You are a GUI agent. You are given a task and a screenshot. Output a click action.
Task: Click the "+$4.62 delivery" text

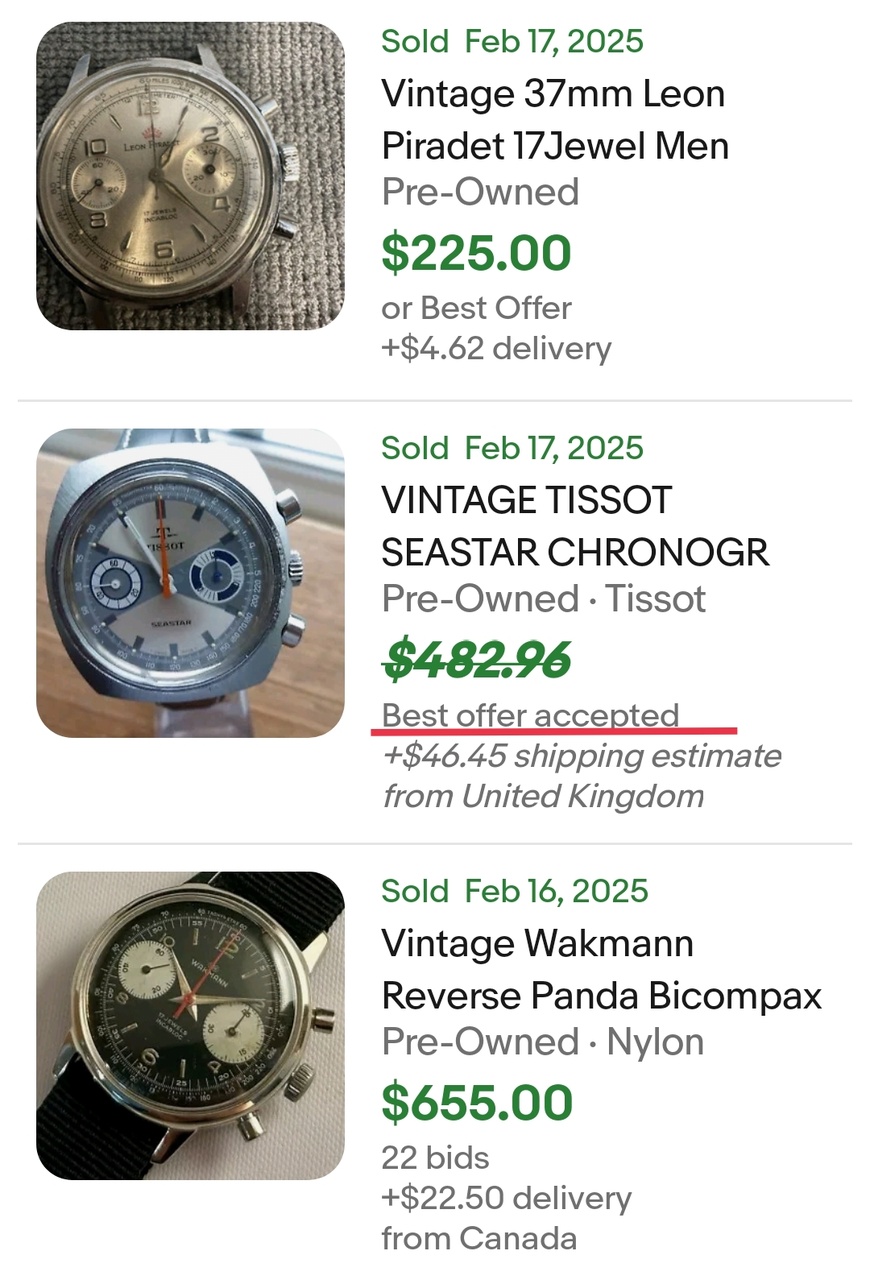tap(496, 348)
